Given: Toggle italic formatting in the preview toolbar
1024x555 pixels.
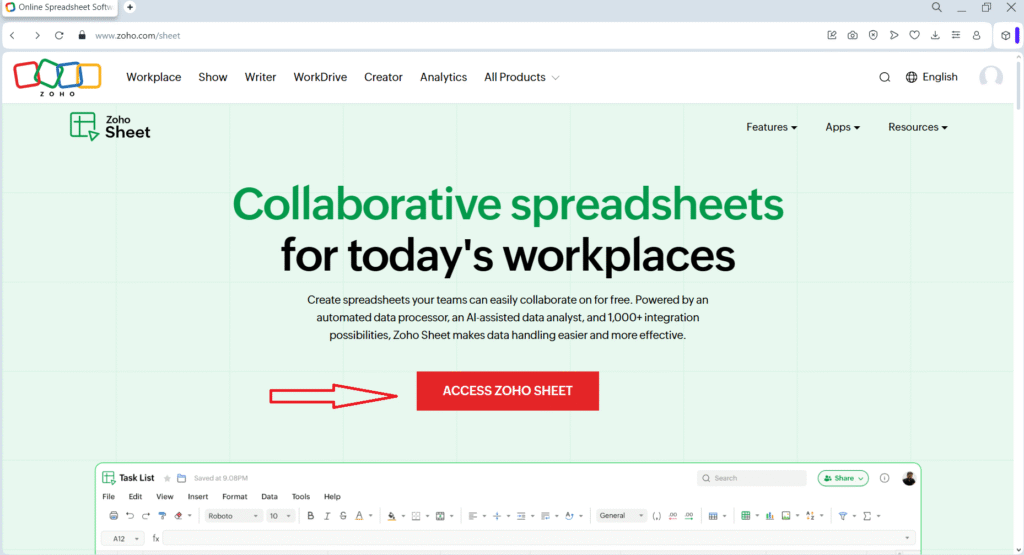Looking at the screenshot, I should point(327,516).
